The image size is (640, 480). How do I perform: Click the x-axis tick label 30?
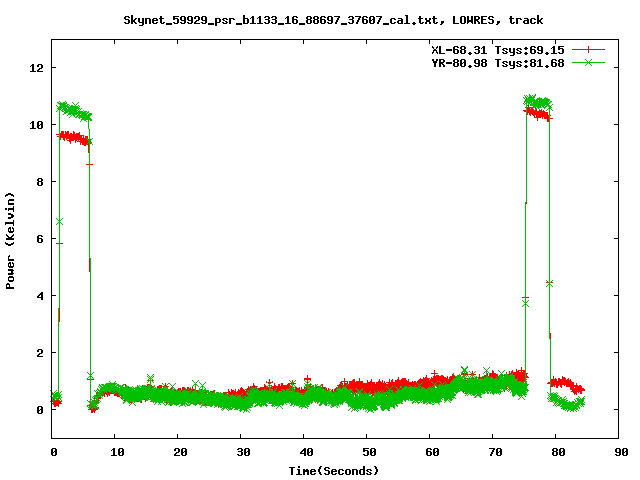click(x=243, y=452)
